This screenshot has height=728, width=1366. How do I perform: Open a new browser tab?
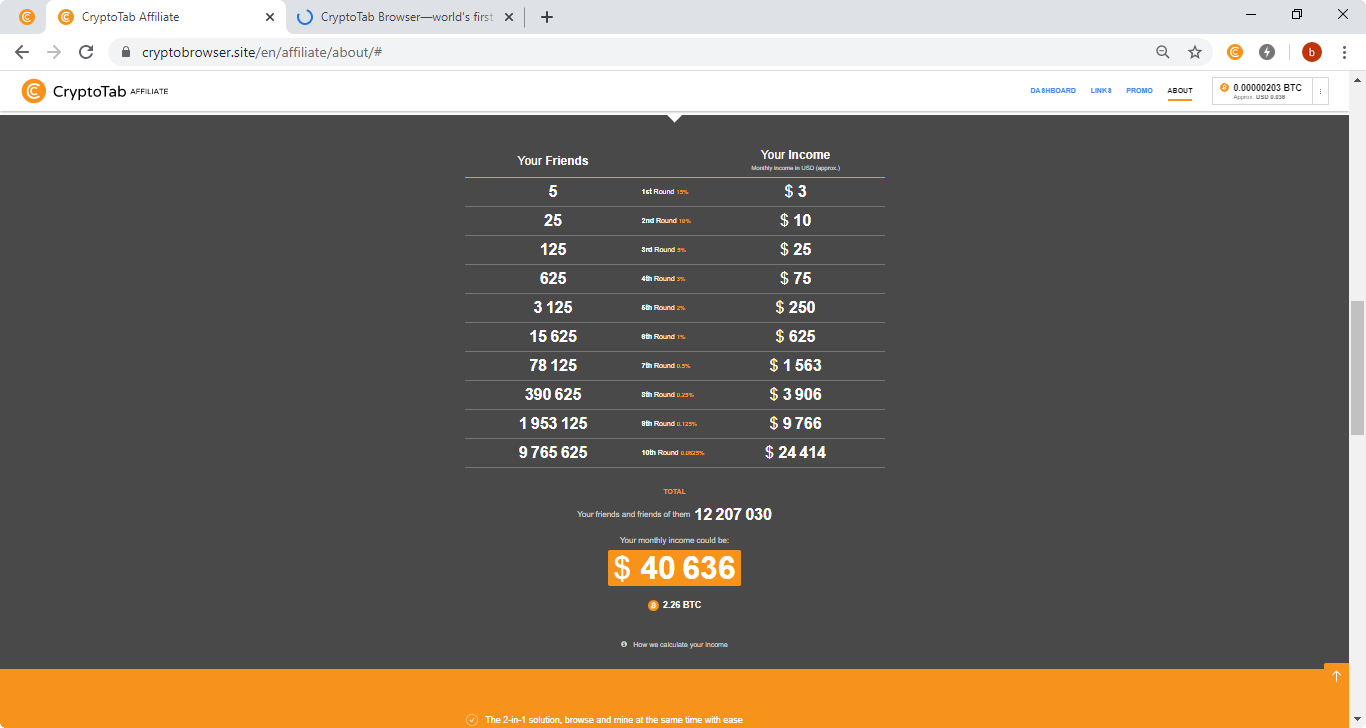point(546,17)
